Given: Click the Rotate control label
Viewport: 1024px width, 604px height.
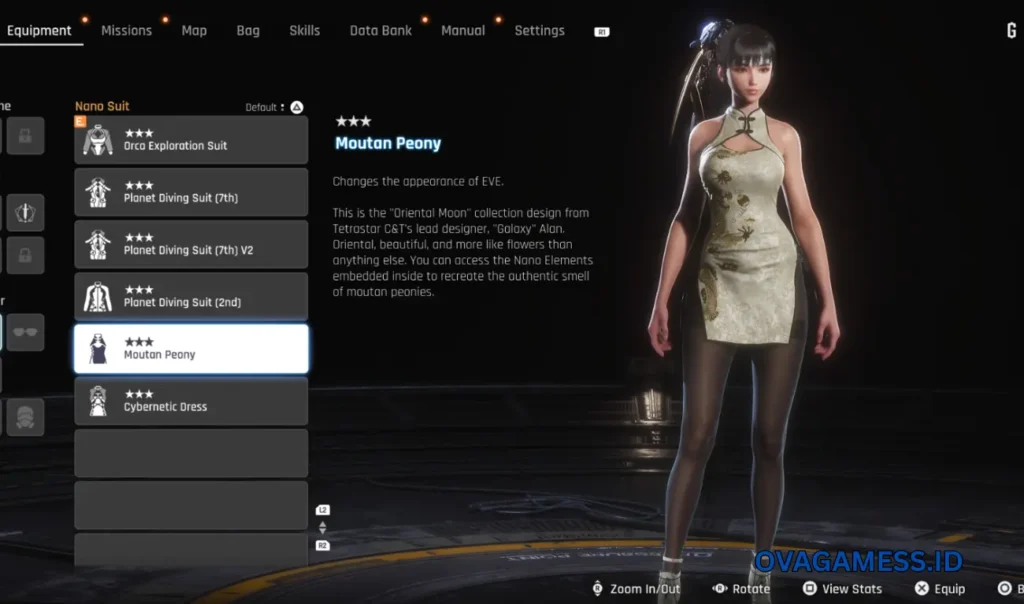Looking at the screenshot, I should [751, 589].
